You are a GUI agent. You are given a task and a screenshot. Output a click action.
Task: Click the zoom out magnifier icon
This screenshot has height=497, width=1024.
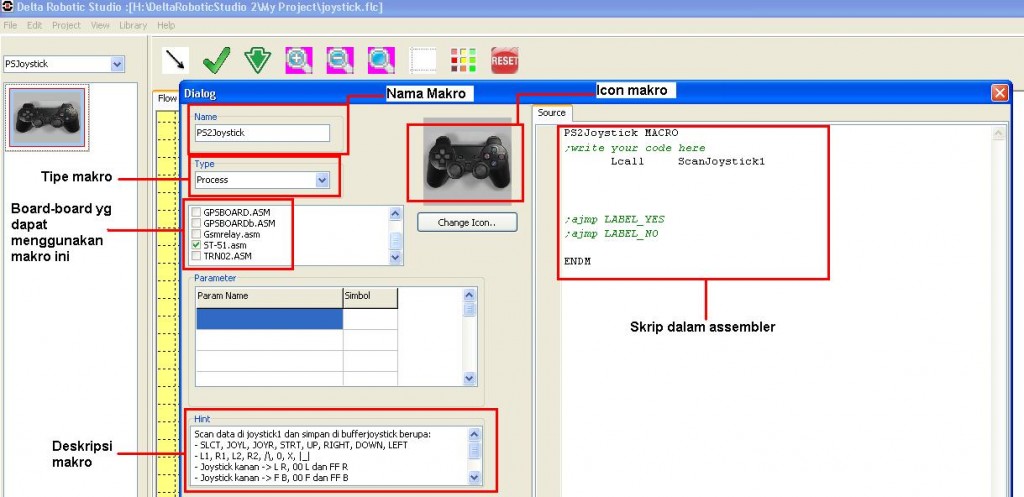point(339,60)
